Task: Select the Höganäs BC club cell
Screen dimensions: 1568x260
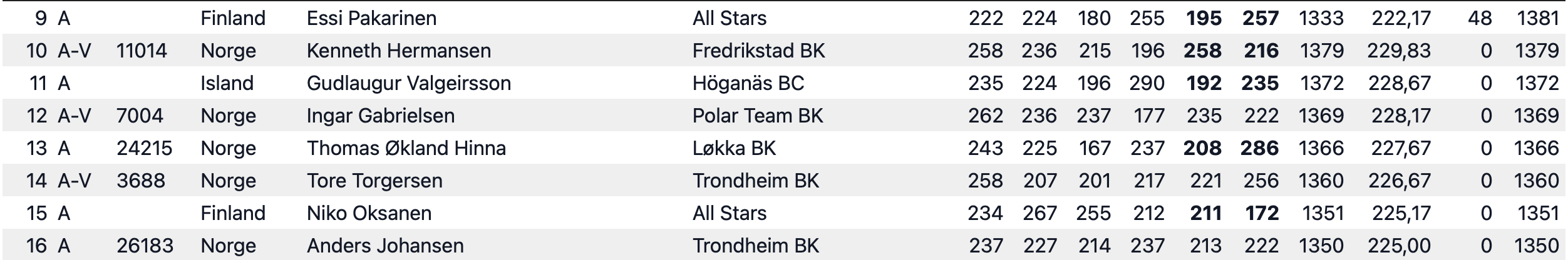Action: coord(748,83)
